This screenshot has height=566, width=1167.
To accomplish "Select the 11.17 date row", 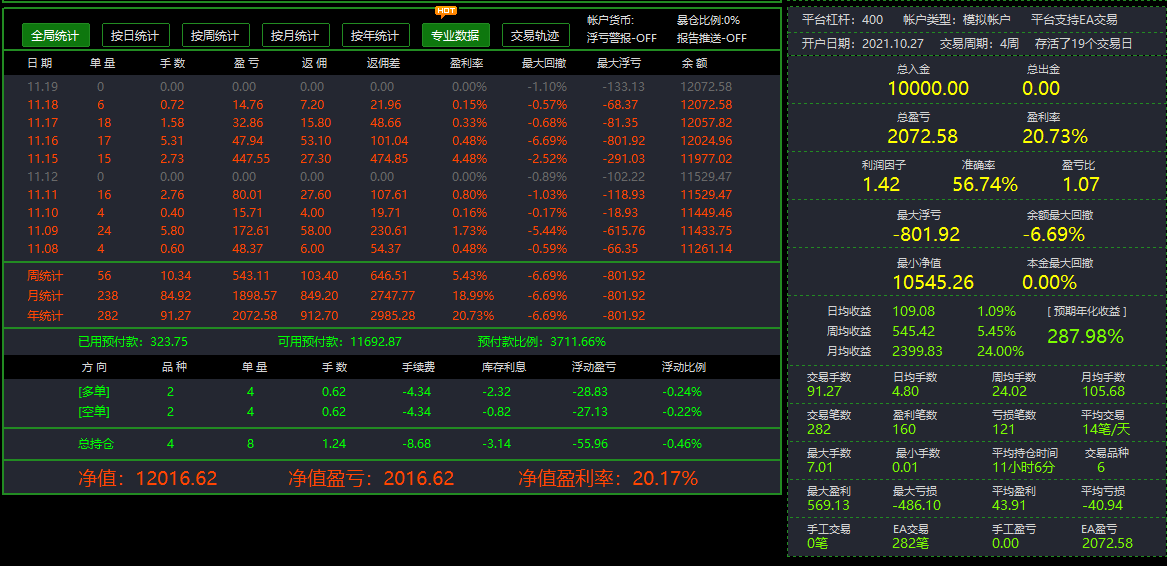I will (391, 123).
